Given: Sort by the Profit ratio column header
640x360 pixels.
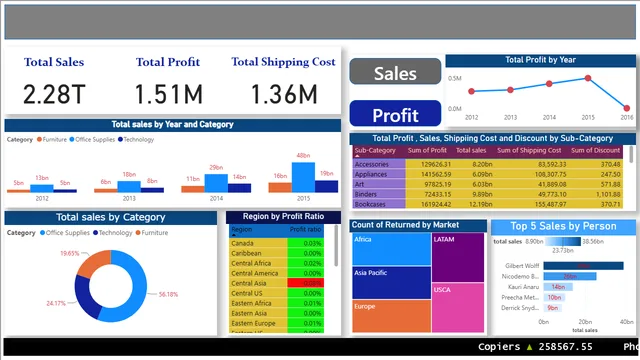Looking at the screenshot, I should click(x=305, y=230).
